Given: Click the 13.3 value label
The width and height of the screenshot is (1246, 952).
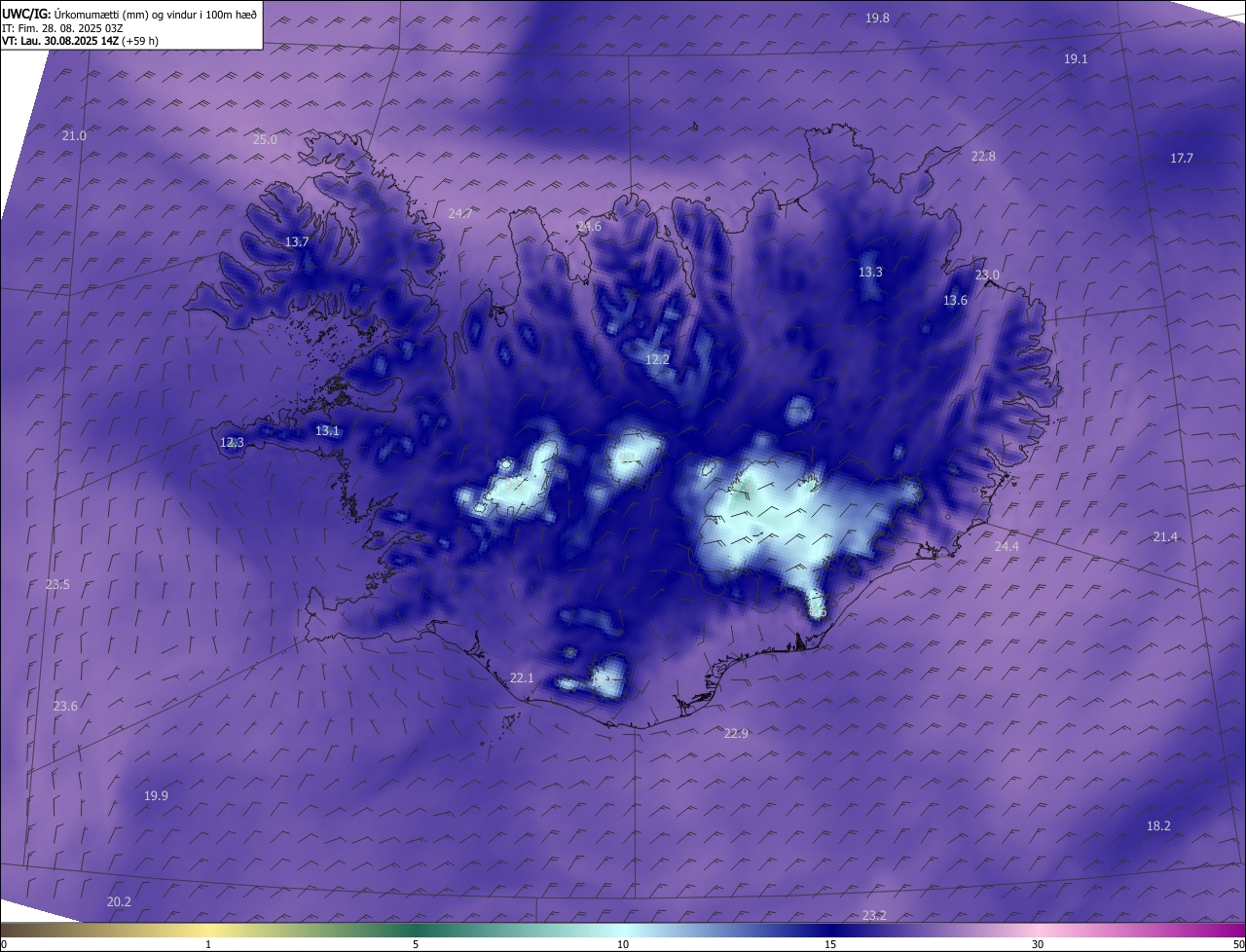Looking at the screenshot, I should click(870, 272).
